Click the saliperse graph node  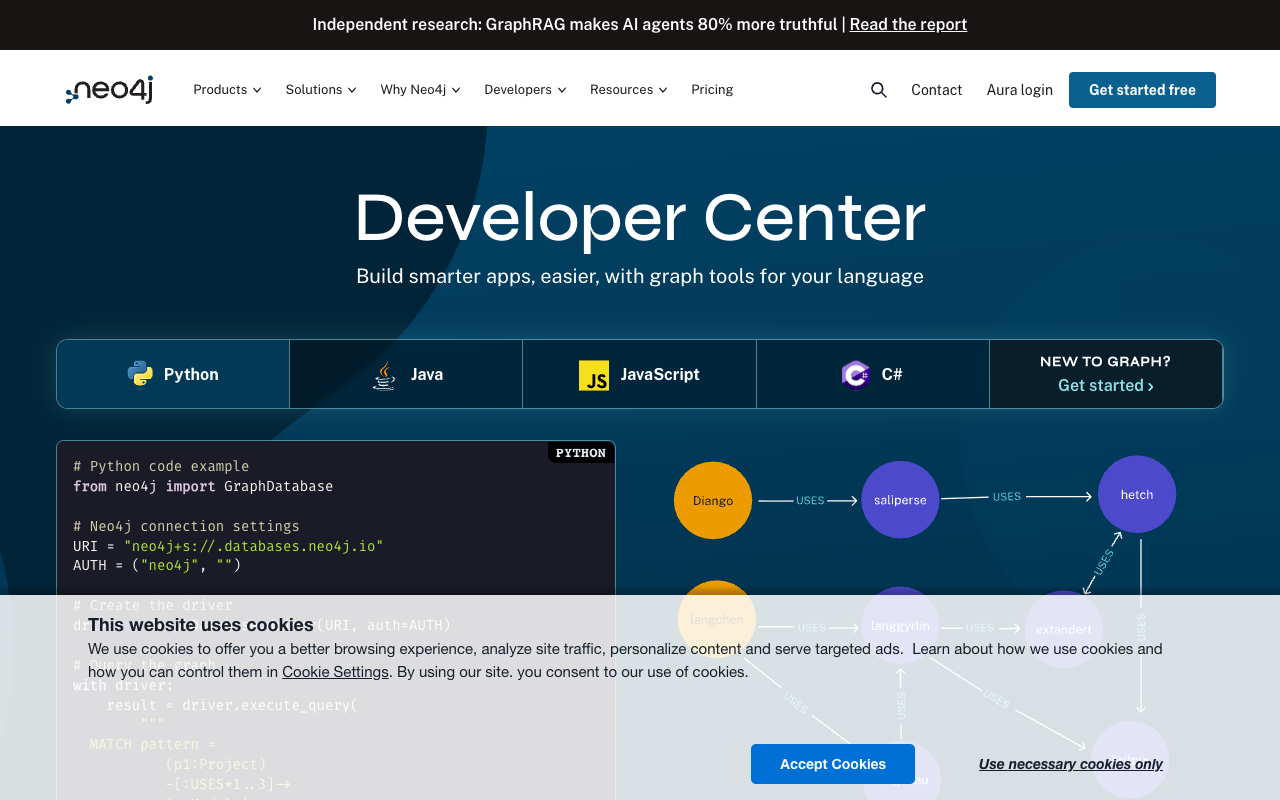click(x=900, y=500)
